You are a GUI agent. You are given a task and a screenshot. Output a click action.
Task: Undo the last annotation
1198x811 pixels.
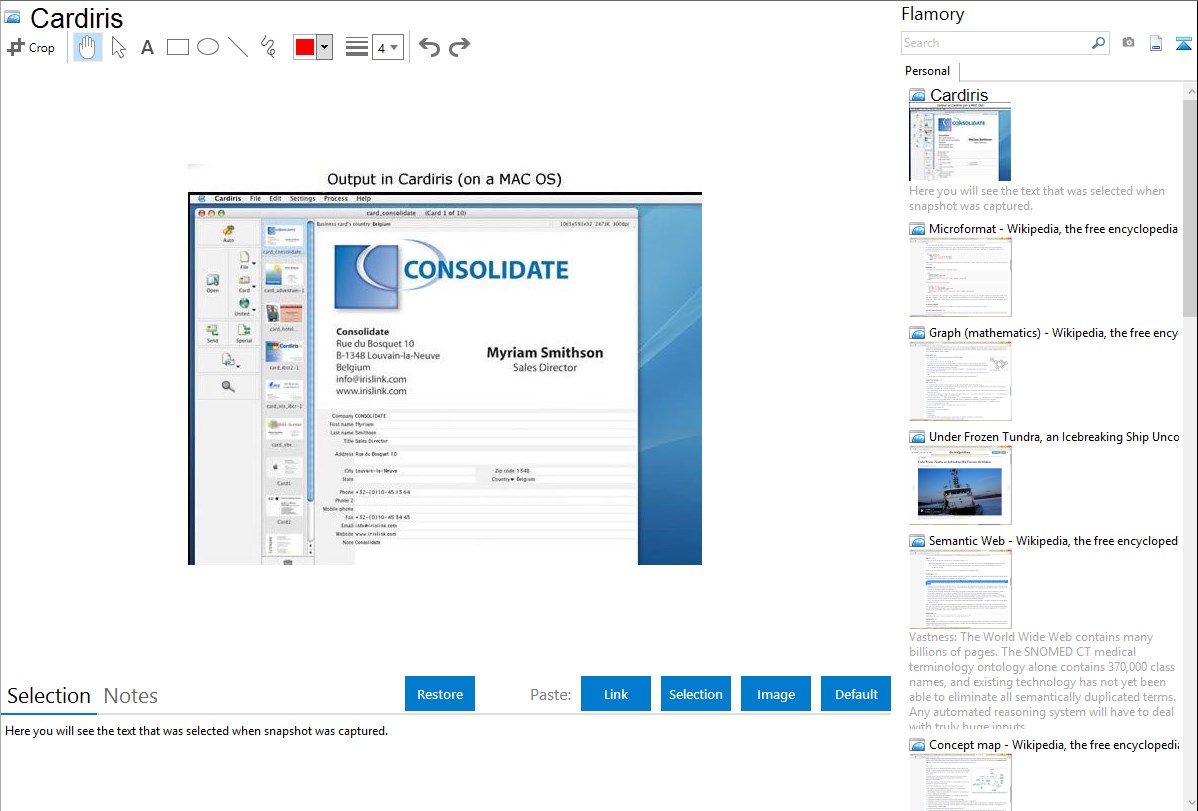(x=429, y=47)
